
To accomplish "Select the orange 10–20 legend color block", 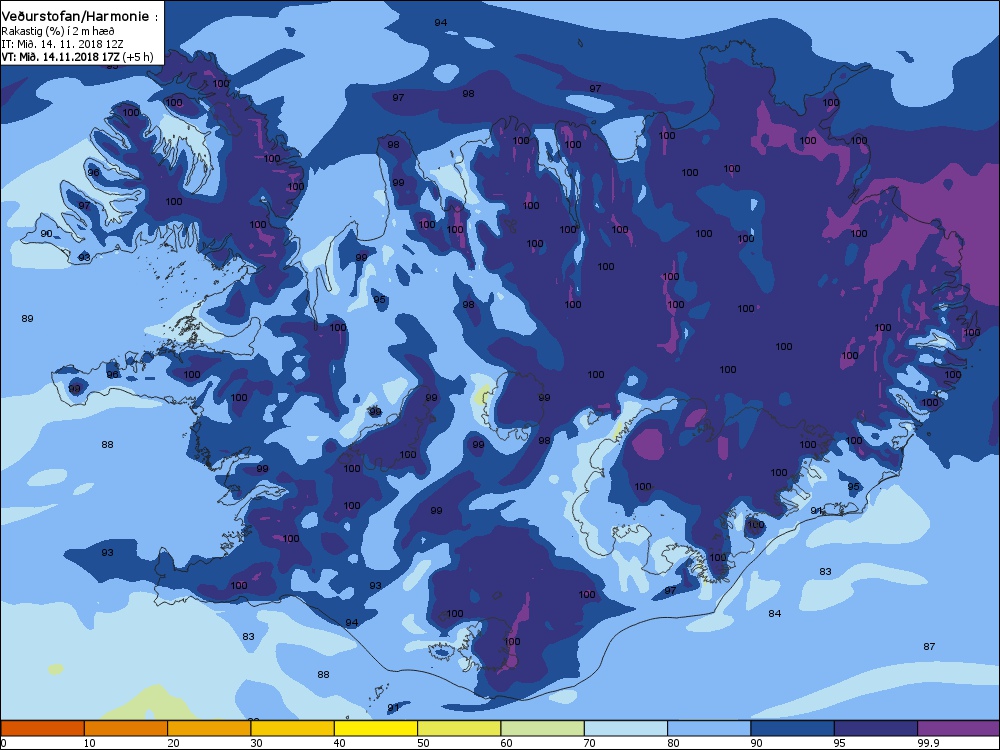I will [x=126, y=728].
